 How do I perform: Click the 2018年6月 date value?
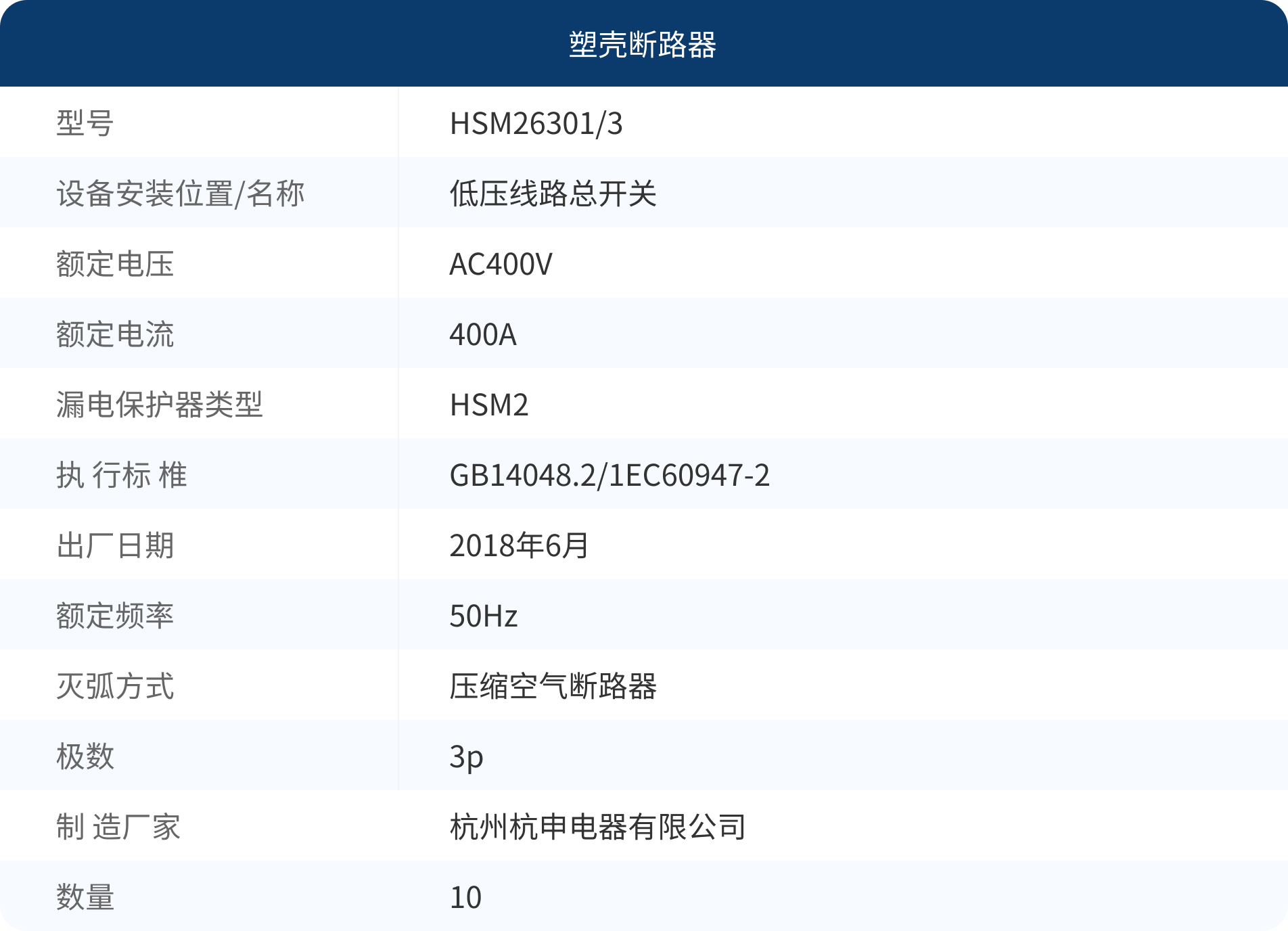coord(520,546)
